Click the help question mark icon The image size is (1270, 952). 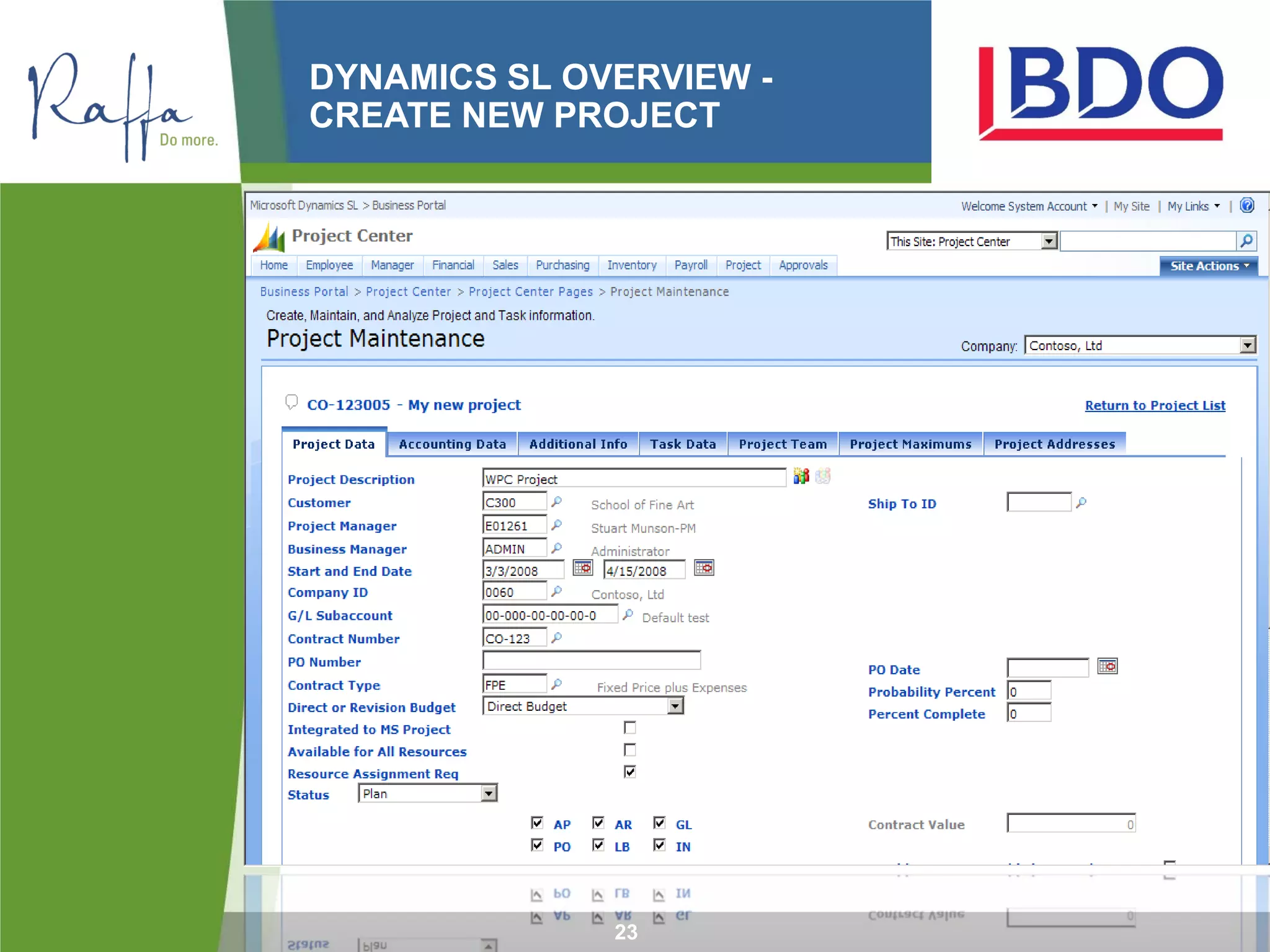pos(1246,205)
